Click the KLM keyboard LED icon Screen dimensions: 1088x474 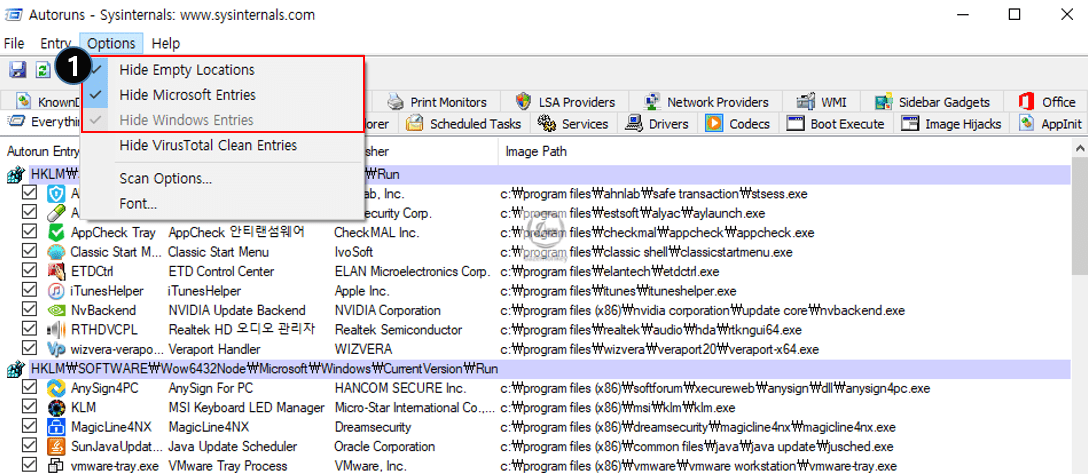pyautogui.click(x=56, y=407)
